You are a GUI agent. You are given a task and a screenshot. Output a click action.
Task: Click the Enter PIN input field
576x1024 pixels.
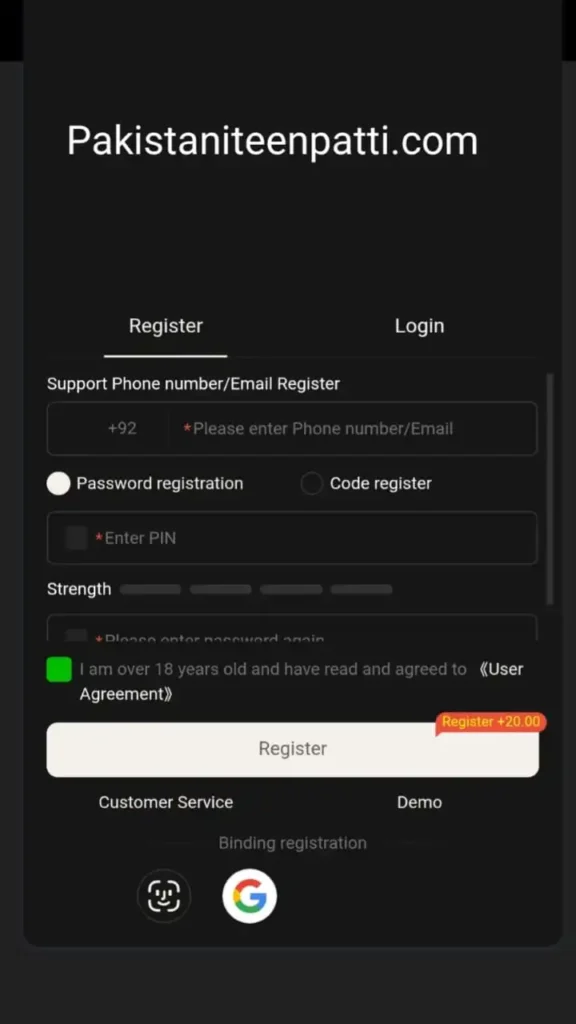(x=293, y=538)
